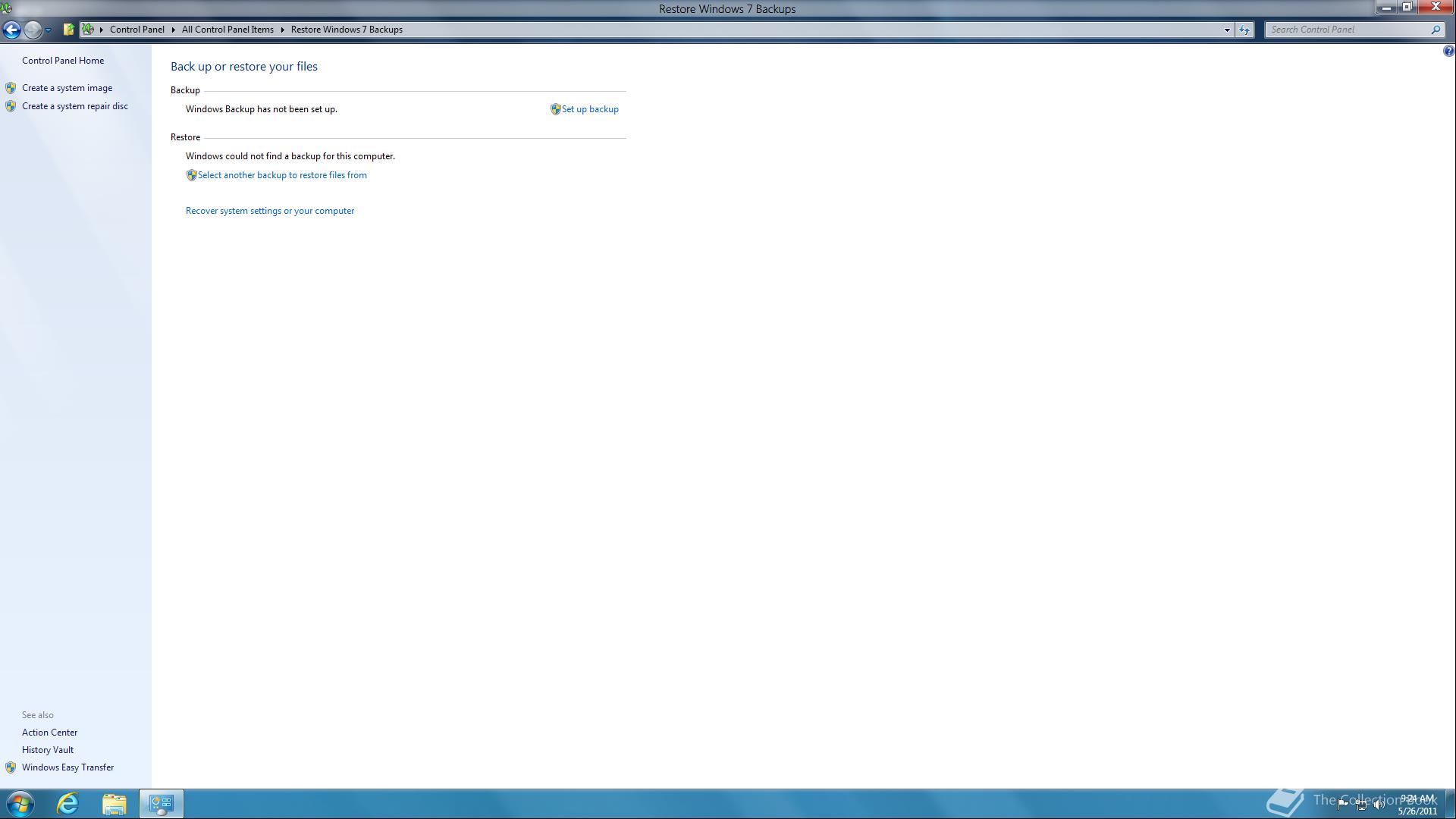Image resolution: width=1456 pixels, height=819 pixels.
Task: Open Windows Explorer from taskbar
Action: tap(115, 804)
